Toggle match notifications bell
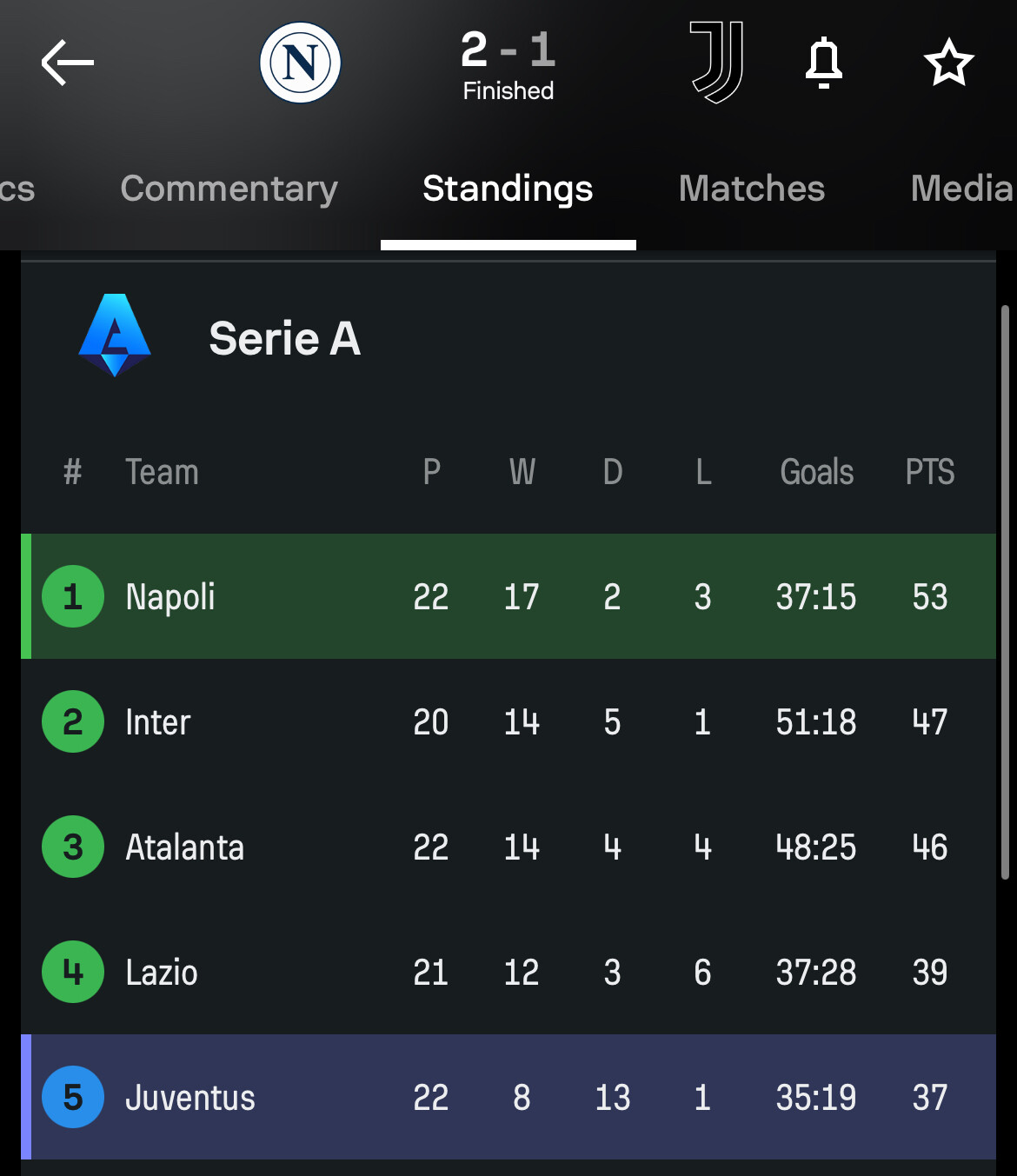1017x1176 pixels. click(x=823, y=63)
